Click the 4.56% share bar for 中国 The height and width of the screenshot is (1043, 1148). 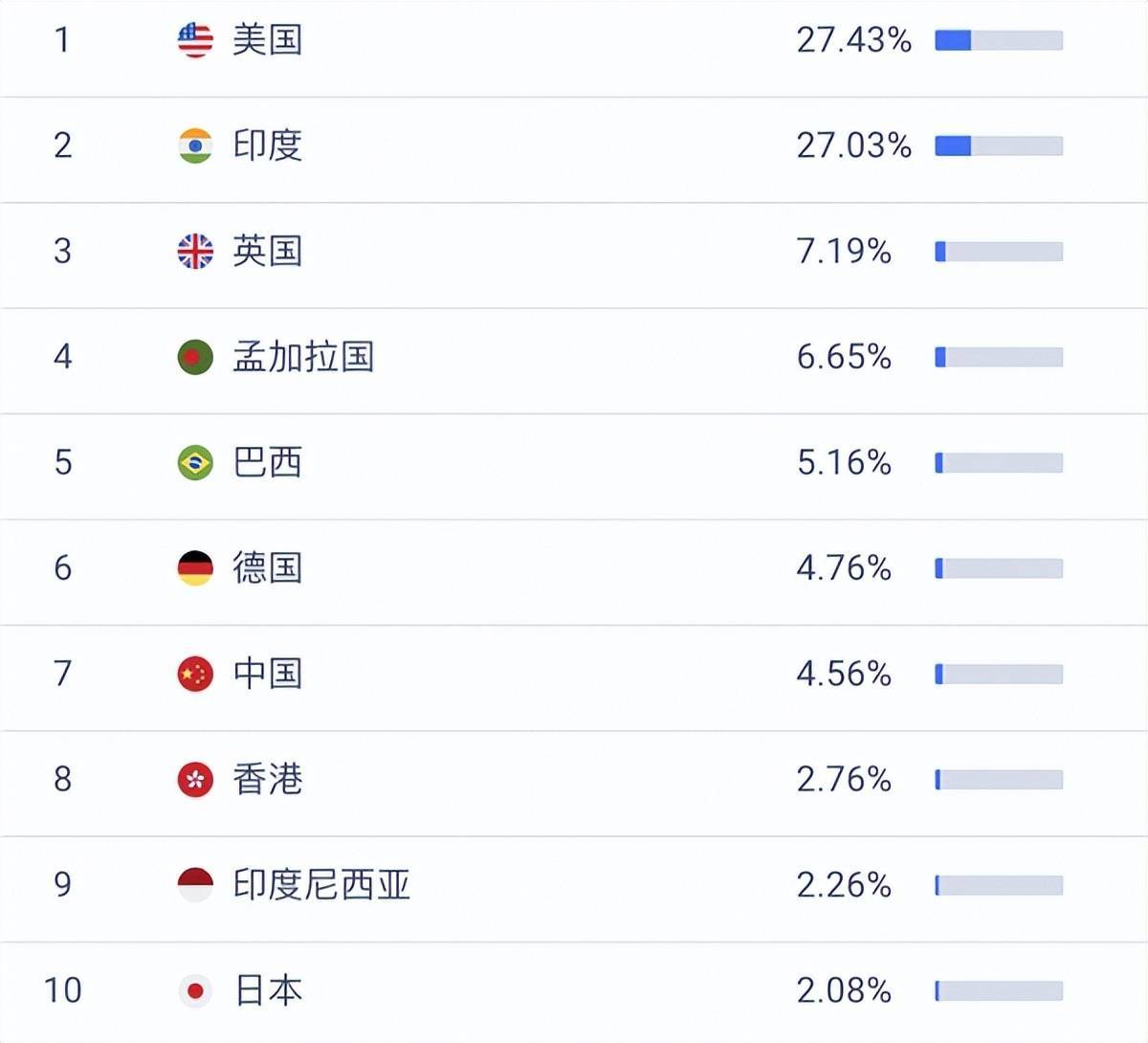(x=999, y=674)
